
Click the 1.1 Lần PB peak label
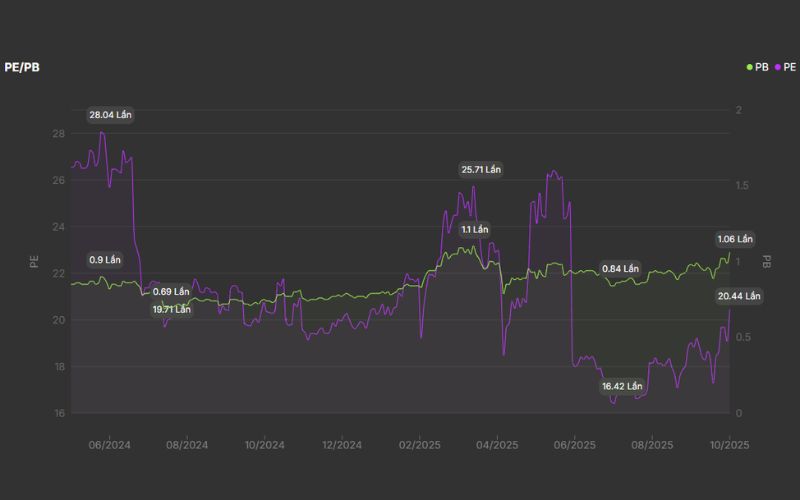point(474,230)
